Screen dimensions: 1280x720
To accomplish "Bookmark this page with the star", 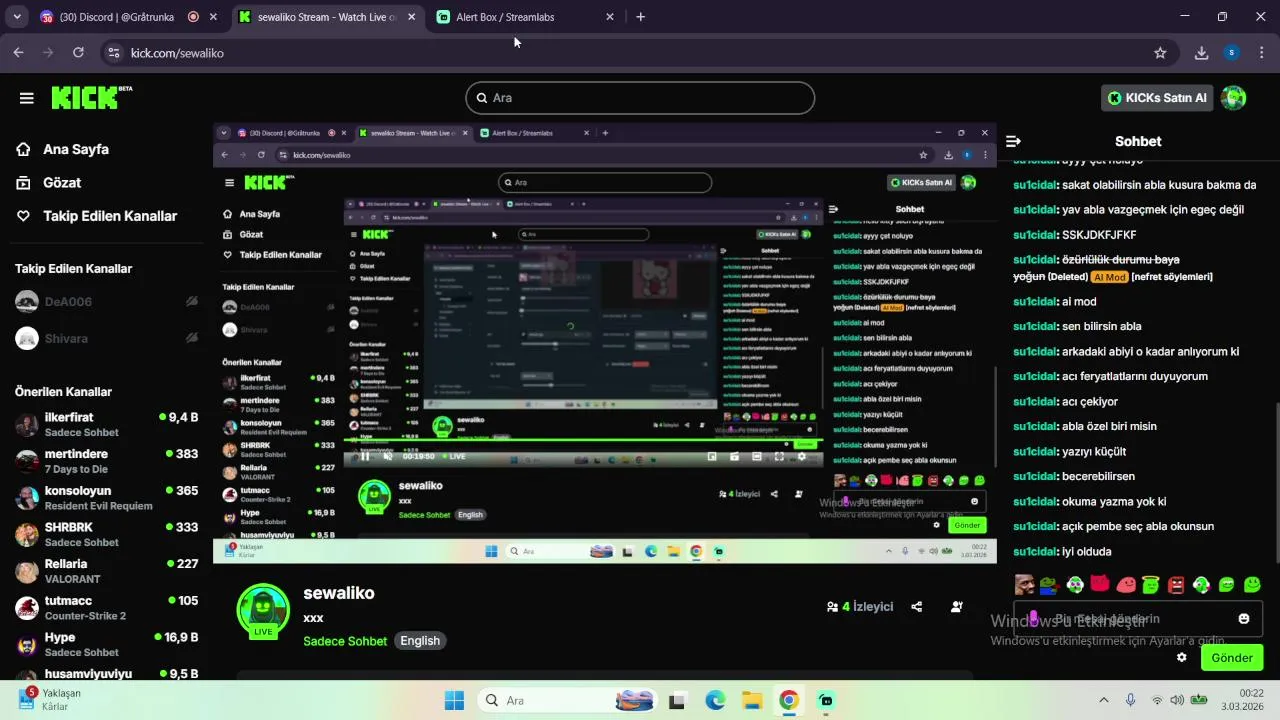I will [1160, 53].
